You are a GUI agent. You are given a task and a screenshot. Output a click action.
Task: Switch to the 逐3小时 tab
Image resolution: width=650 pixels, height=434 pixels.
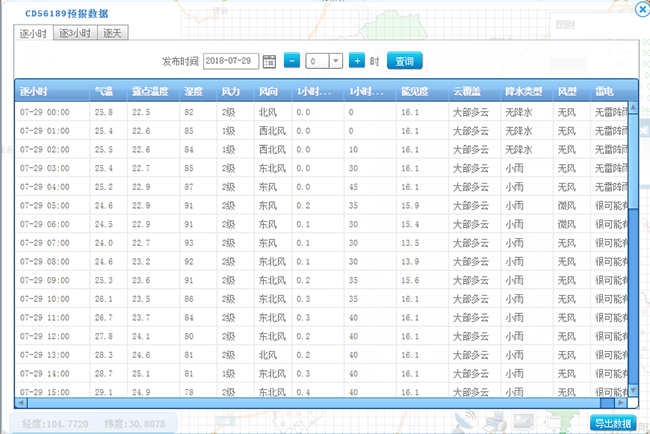[x=75, y=33]
